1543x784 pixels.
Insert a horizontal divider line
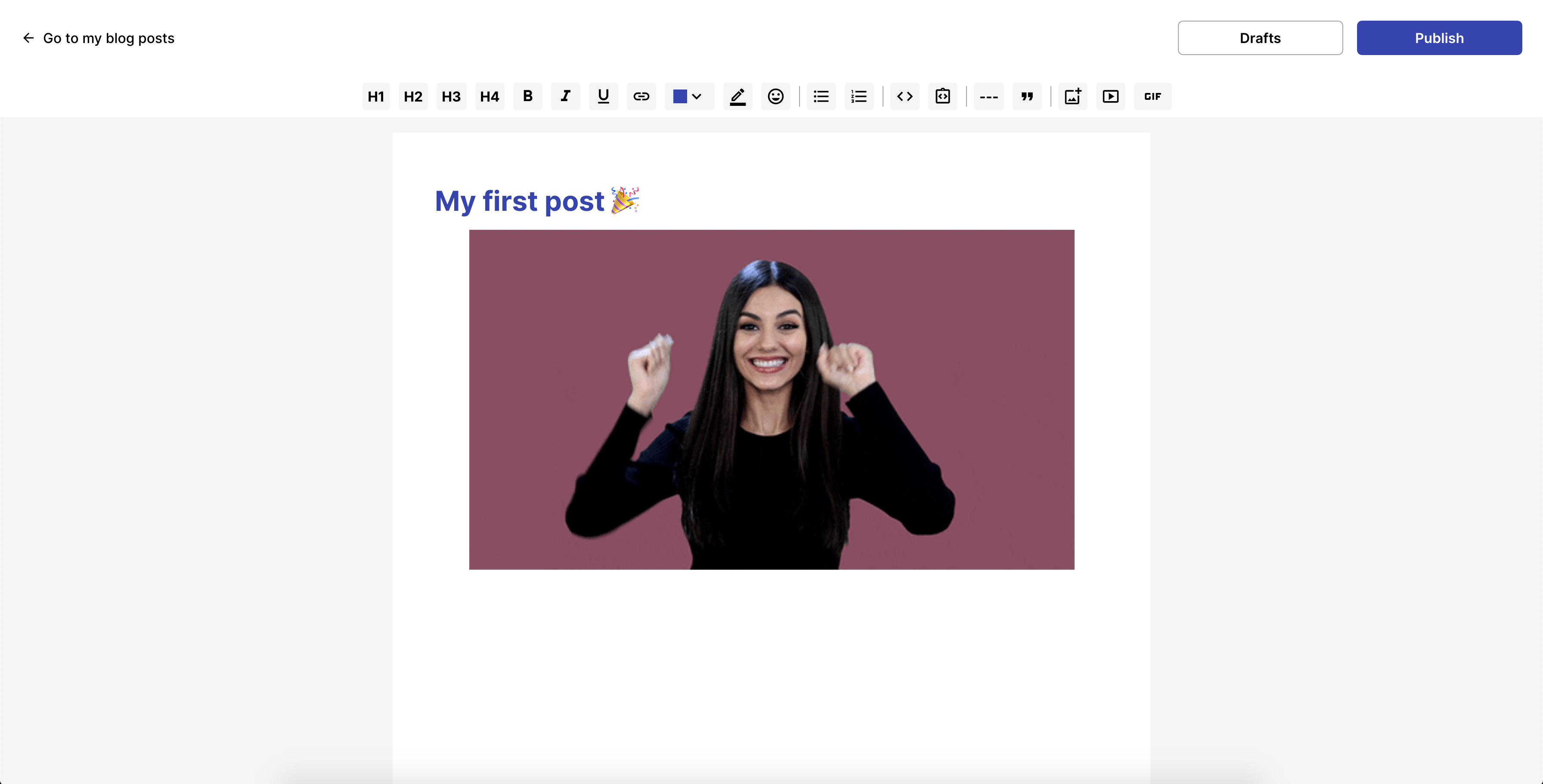pos(988,96)
